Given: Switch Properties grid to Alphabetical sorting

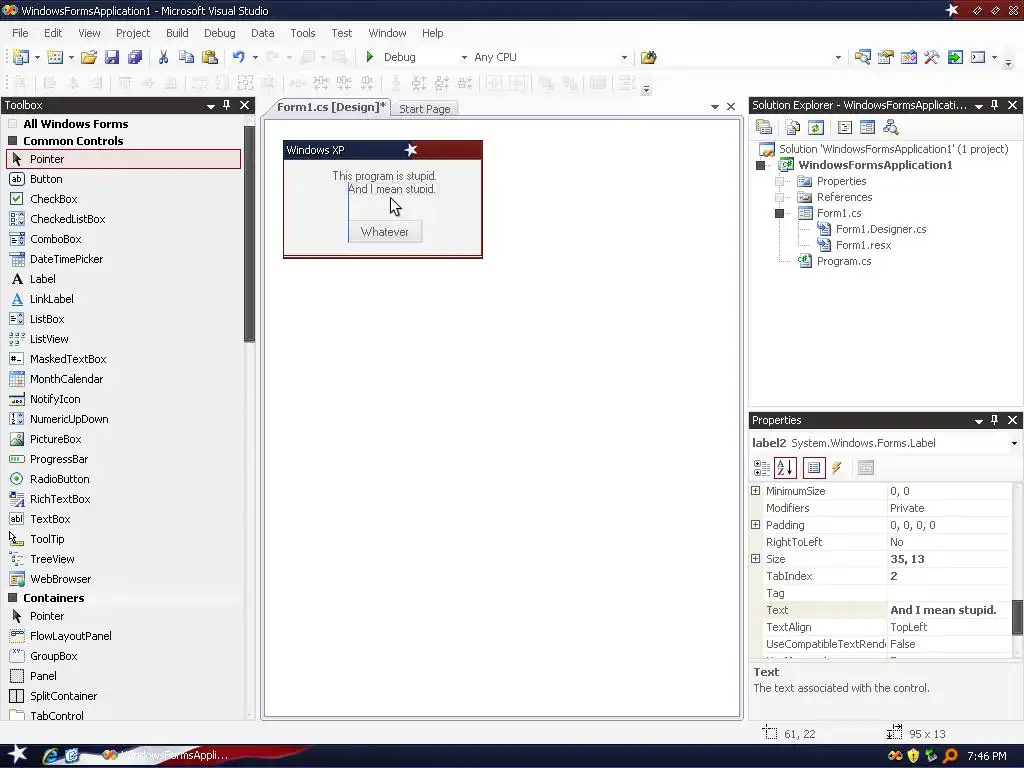Looking at the screenshot, I should point(785,468).
